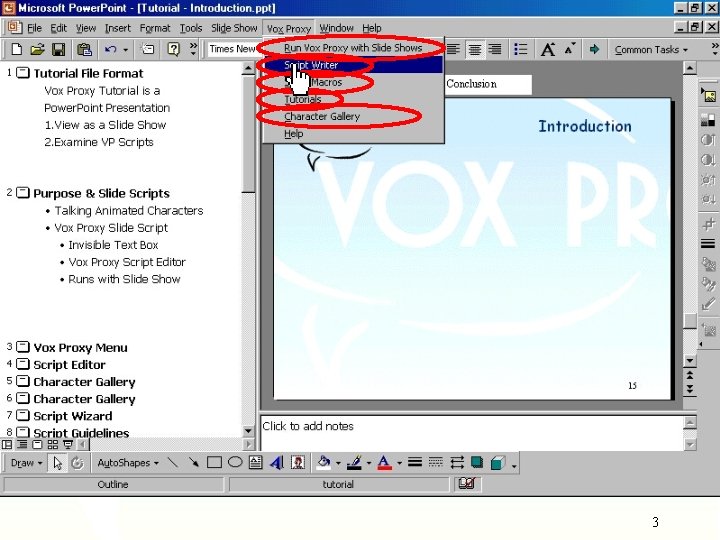720x540 pixels.
Task: Select slide 3 Vox Proxy Menu in outline
Action: [80, 348]
